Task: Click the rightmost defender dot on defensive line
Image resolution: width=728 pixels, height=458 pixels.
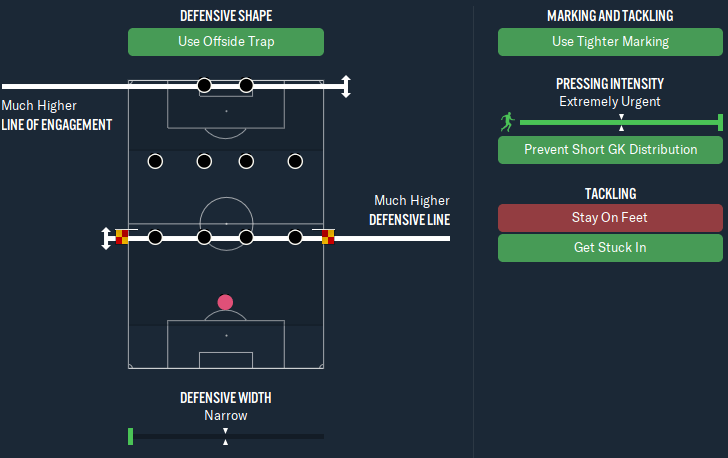Action: (x=295, y=237)
